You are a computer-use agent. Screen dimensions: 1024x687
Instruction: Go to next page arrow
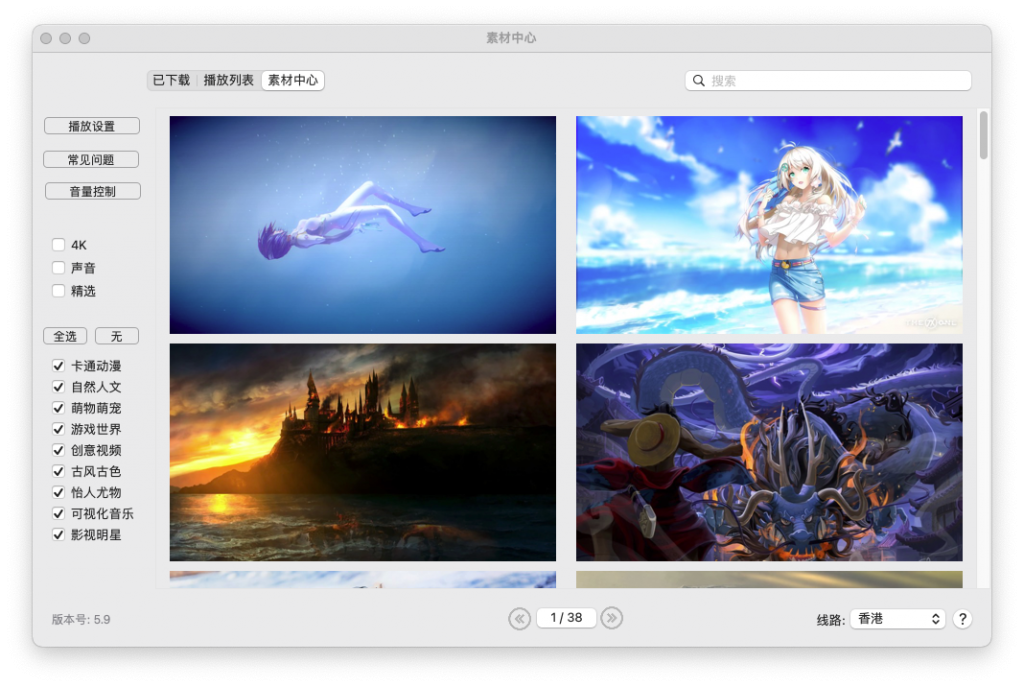click(x=611, y=618)
